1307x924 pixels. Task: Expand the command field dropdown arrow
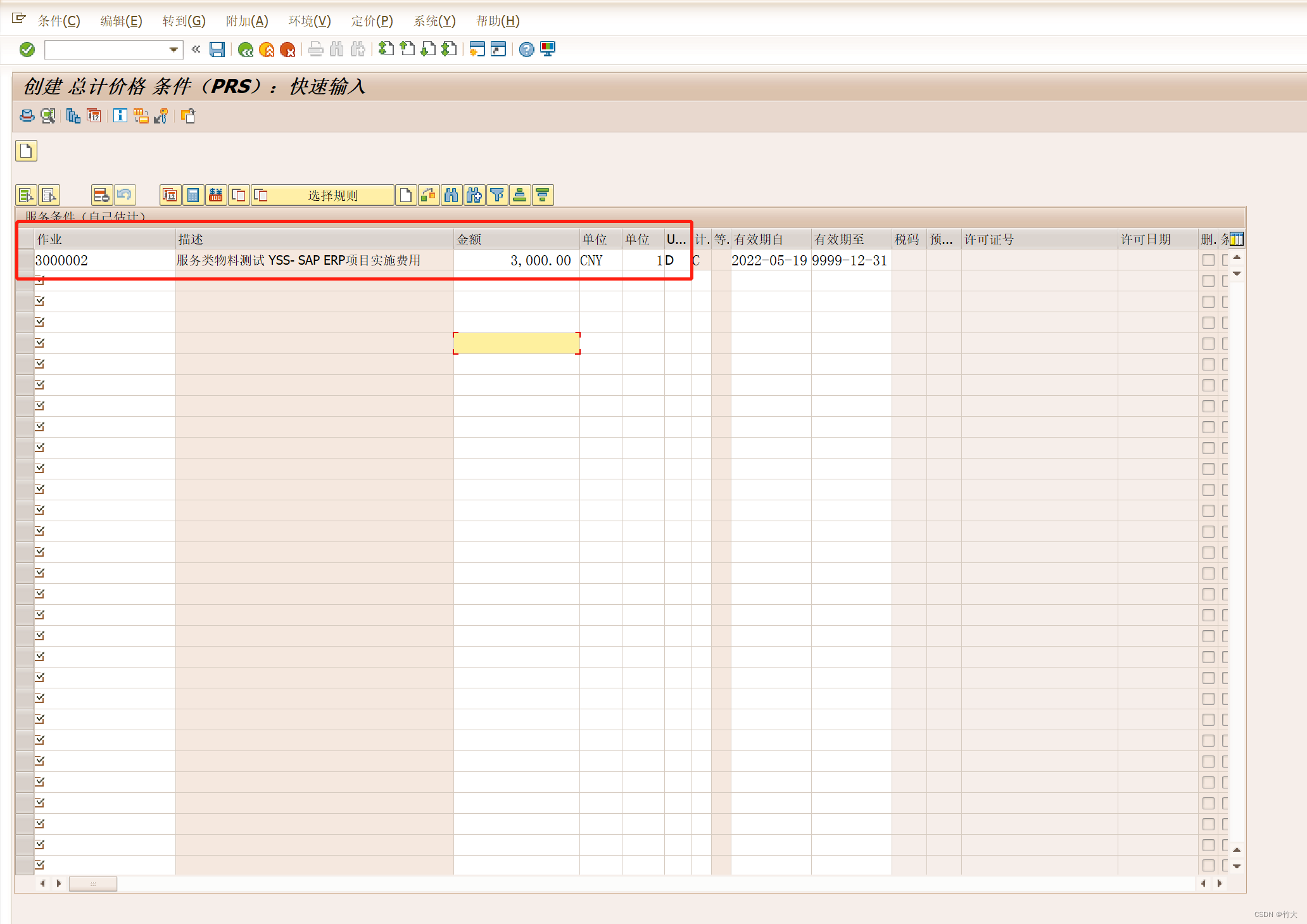click(x=174, y=49)
